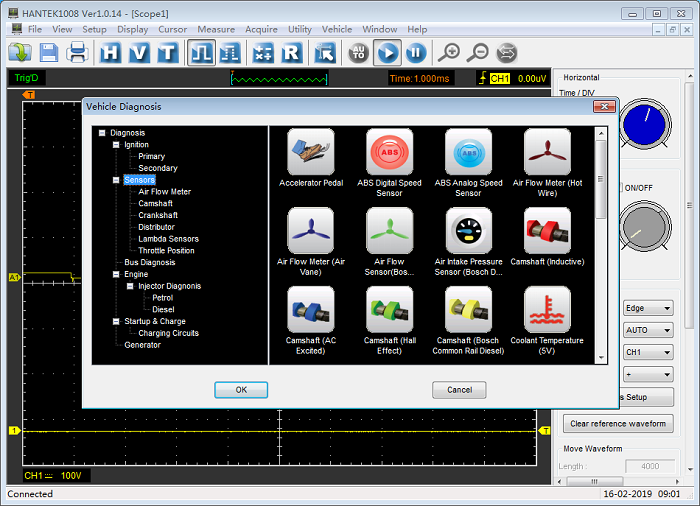This screenshot has height=506, width=700.
Task: Choose the ABS Digital Speed Sensor icon
Action: 389,153
